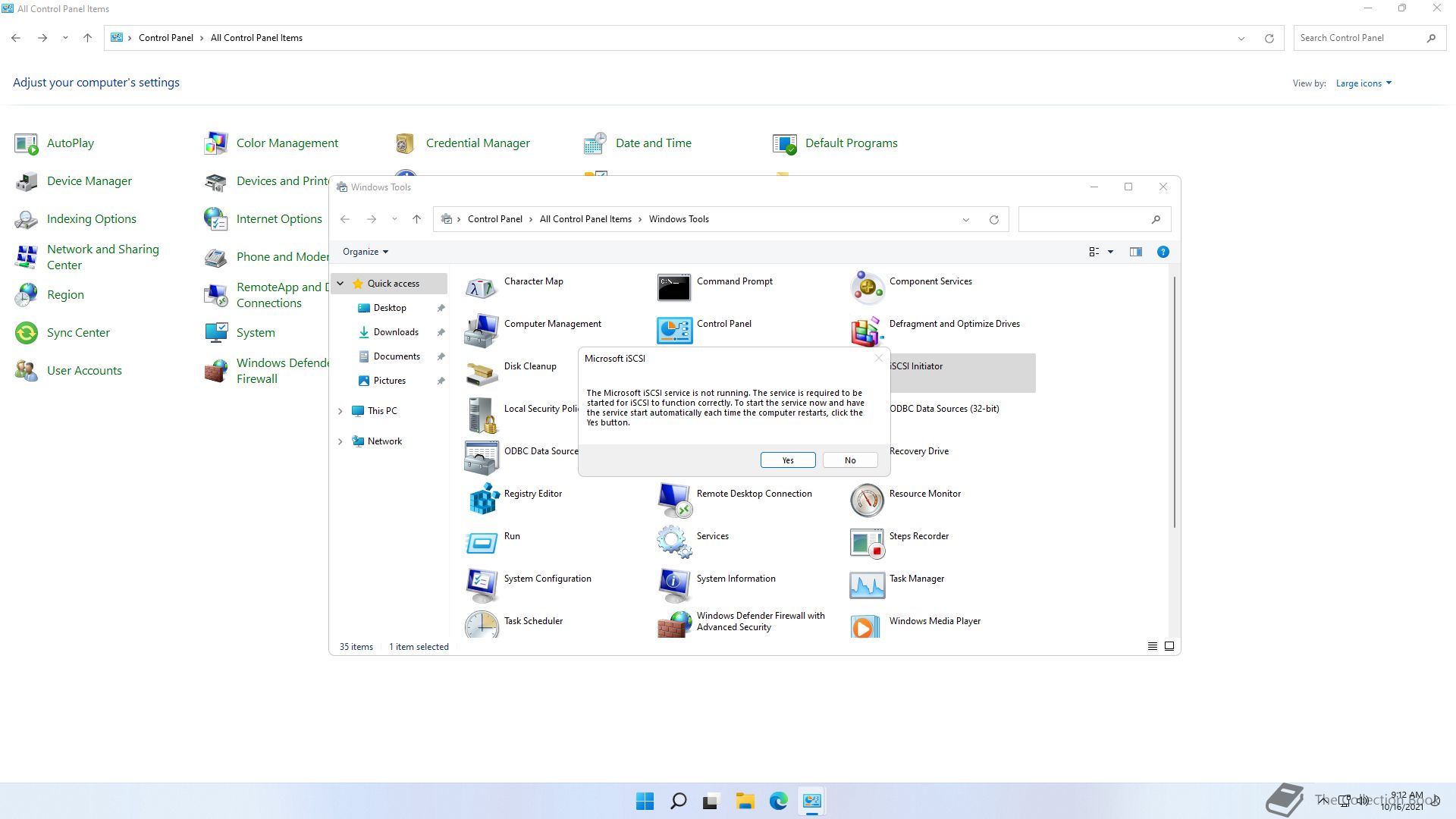Viewport: 1456px width, 819px height.
Task: Open View by Large icons dropdown
Action: pyautogui.click(x=1363, y=83)
